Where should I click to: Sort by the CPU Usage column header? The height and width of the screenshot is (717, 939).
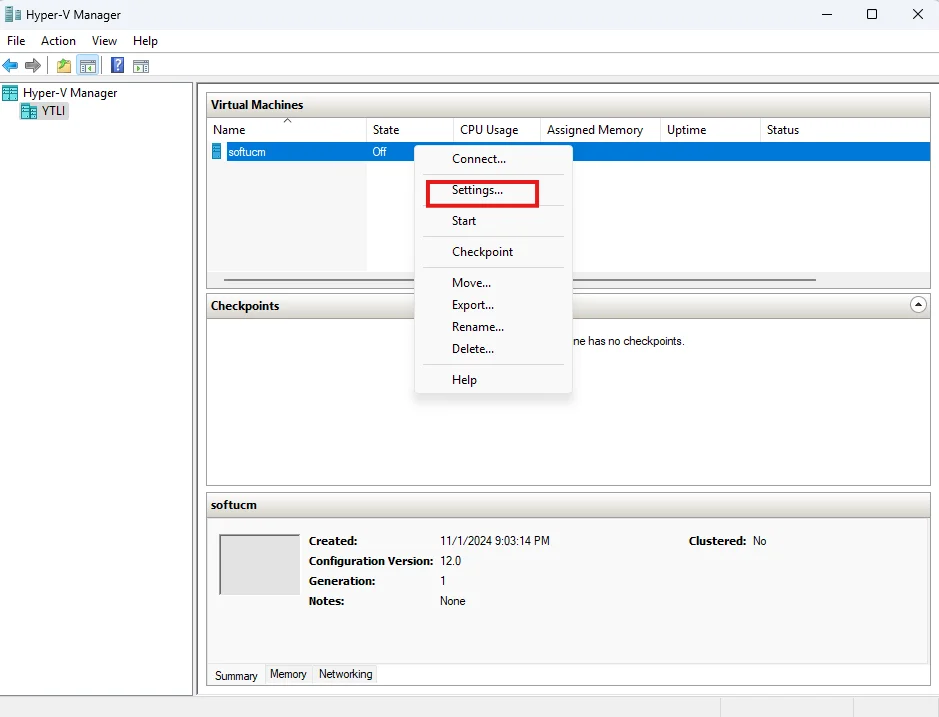coord(496,130)
